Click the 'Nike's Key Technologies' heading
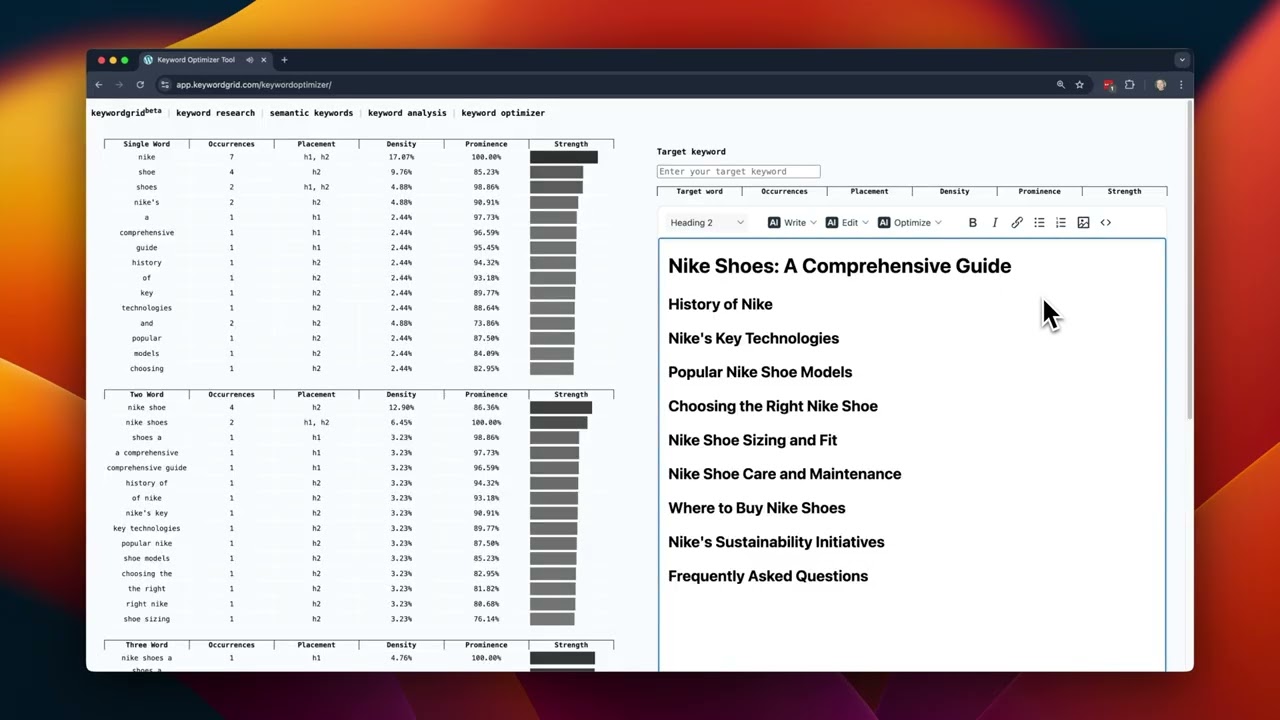This screenshot has height=720, width=1280. click(x=753, y=338)
